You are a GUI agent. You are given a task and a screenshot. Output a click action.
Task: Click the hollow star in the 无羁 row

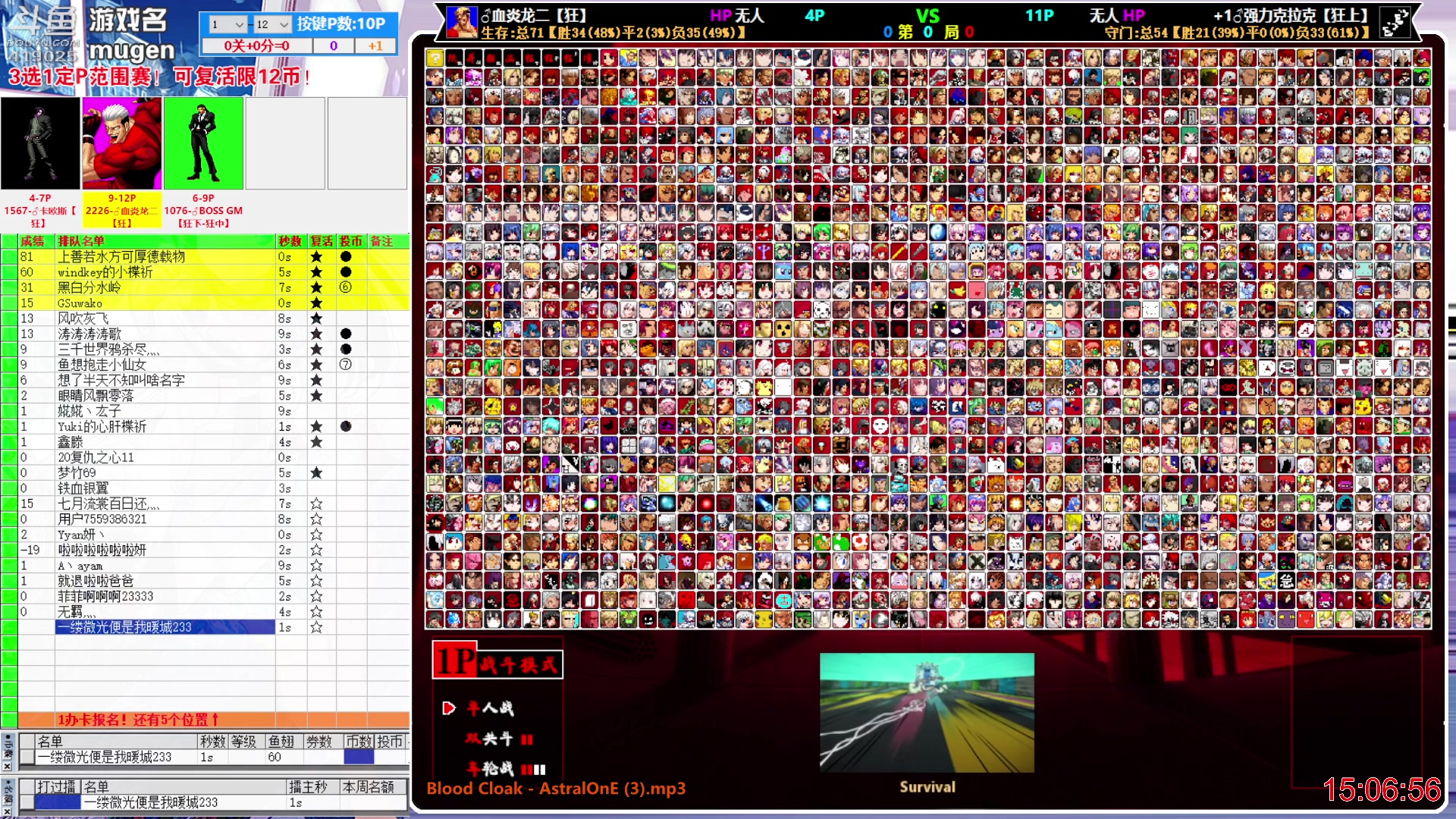[x=316, y=611]
